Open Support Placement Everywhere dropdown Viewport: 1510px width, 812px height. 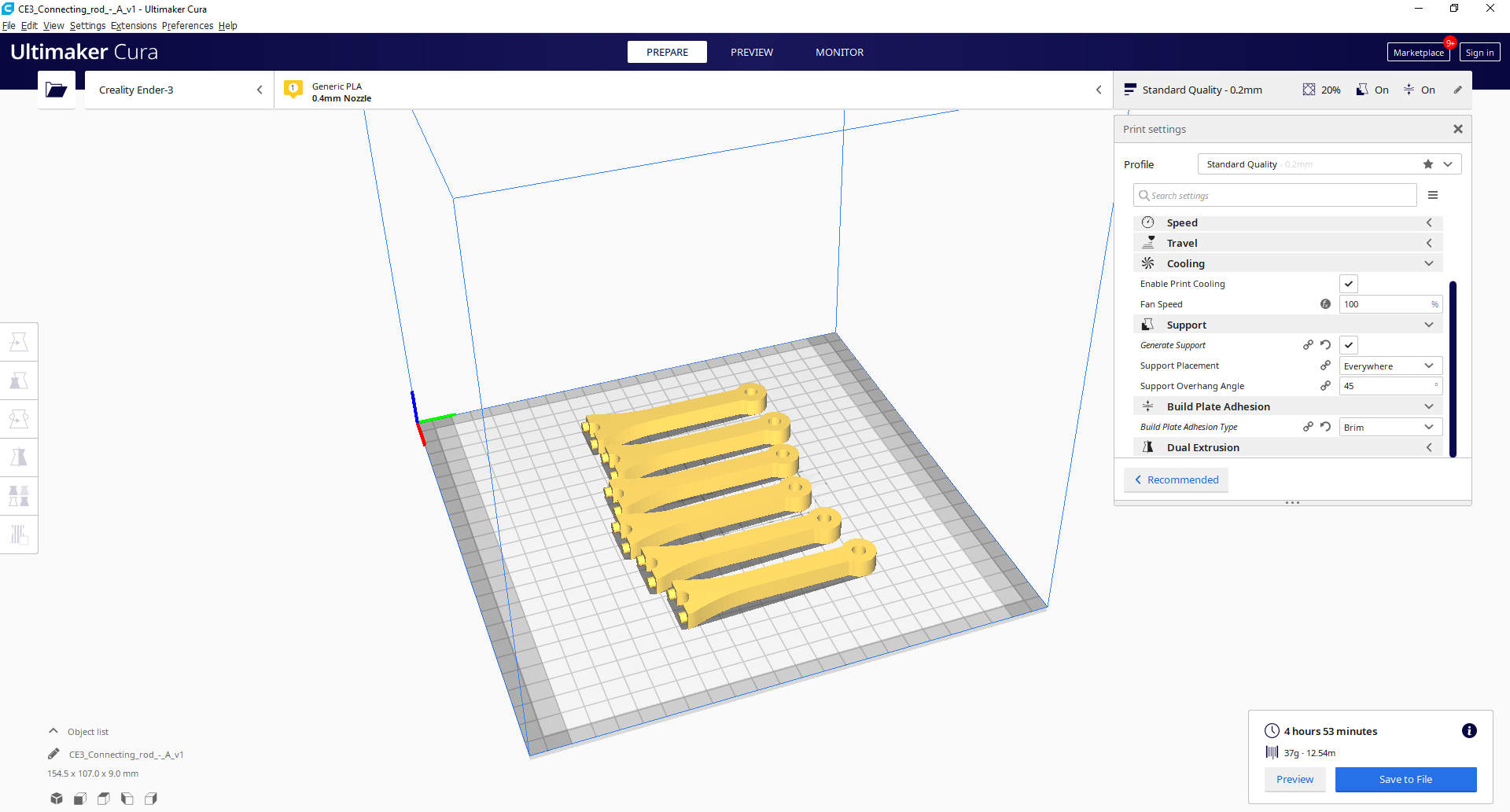(x=1390, y=366)
